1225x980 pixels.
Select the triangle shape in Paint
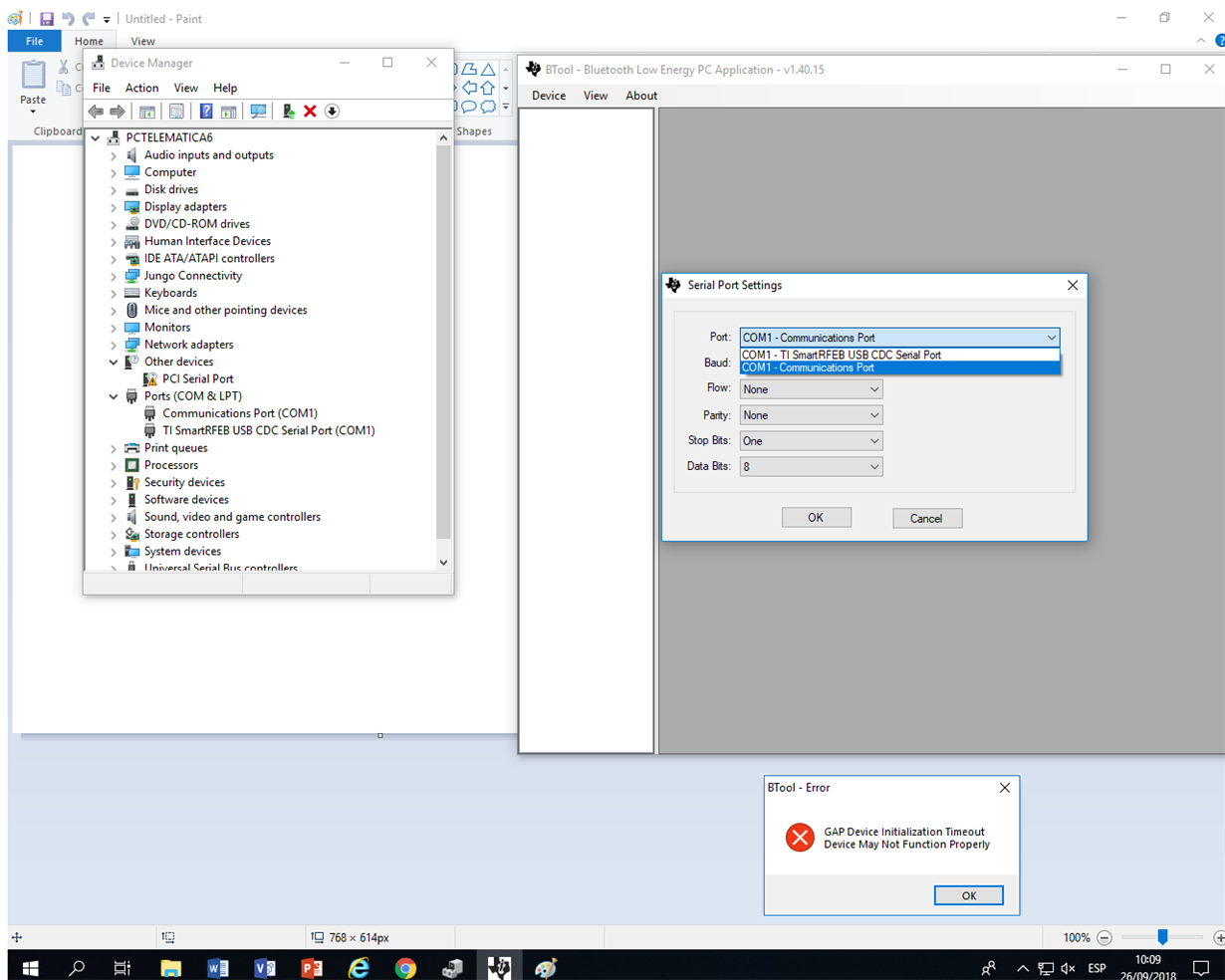click(x=487, y=70)
